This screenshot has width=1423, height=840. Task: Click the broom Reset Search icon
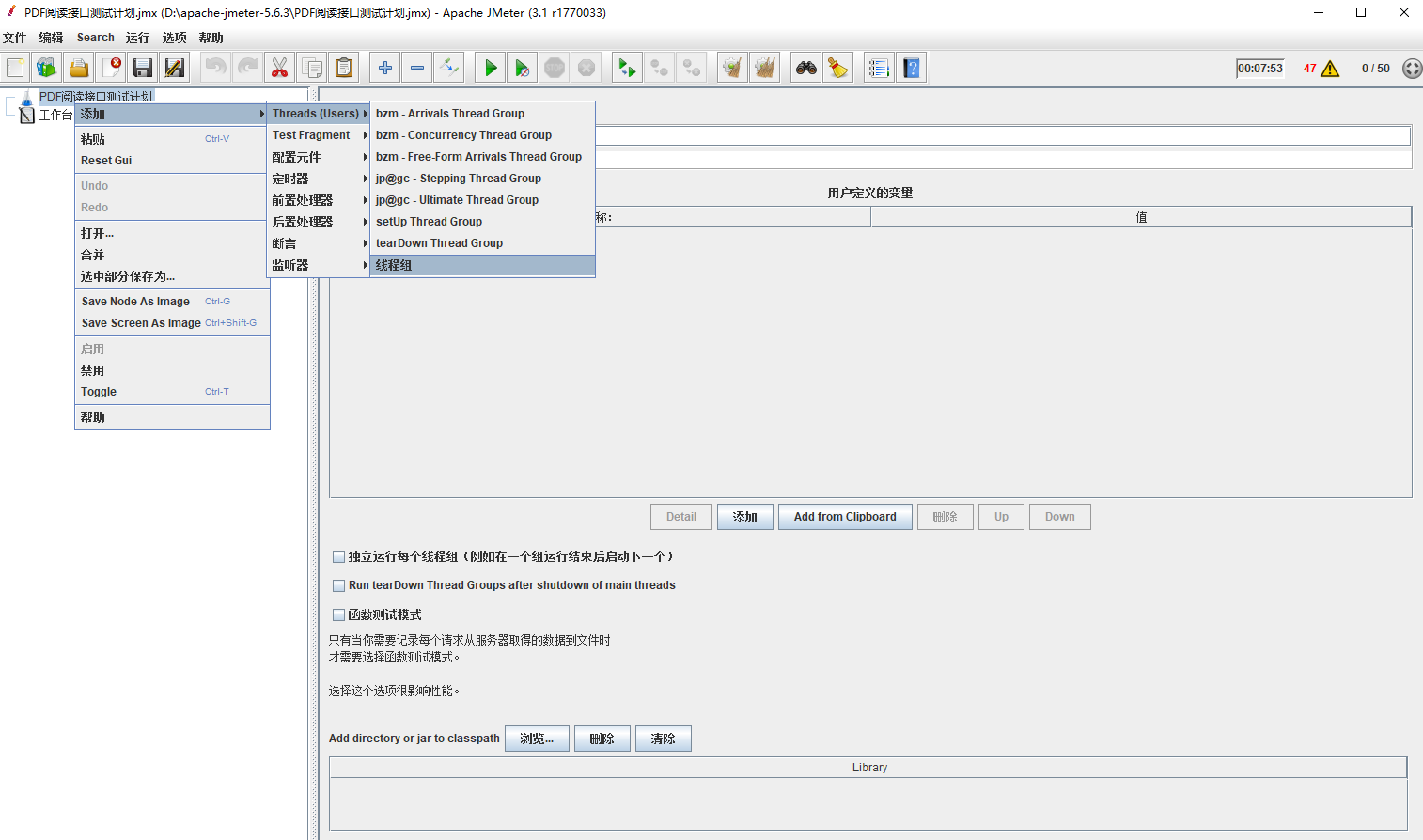point(837,68)
